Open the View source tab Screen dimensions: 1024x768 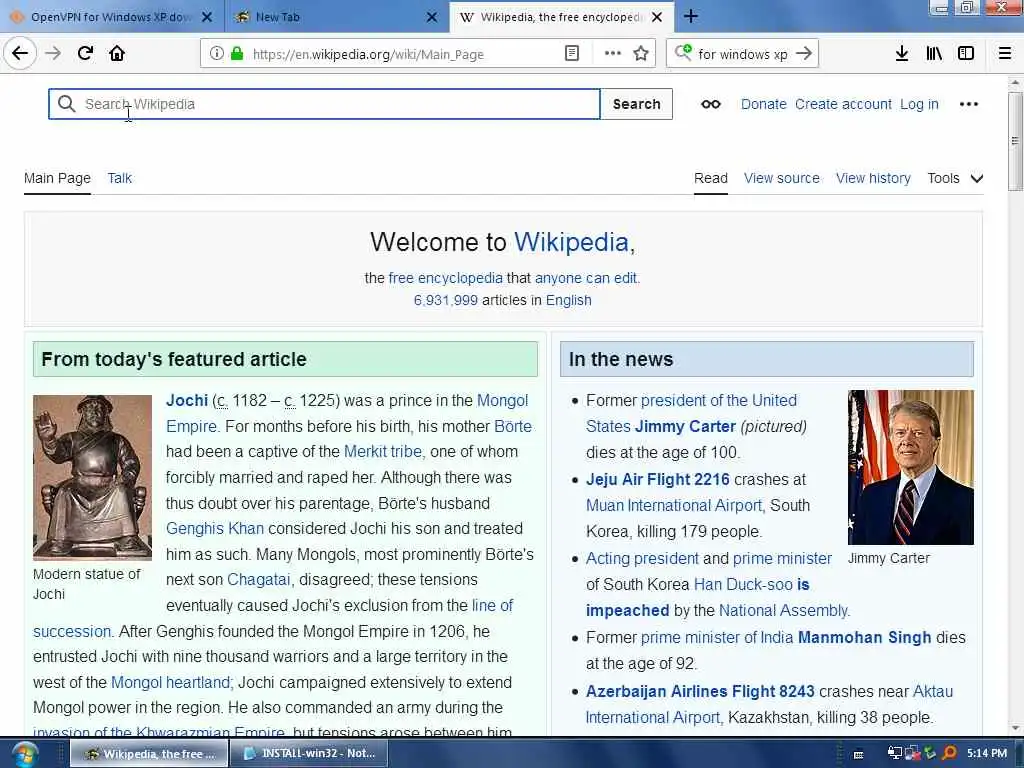pyautogui.click(x=782, y=178)
